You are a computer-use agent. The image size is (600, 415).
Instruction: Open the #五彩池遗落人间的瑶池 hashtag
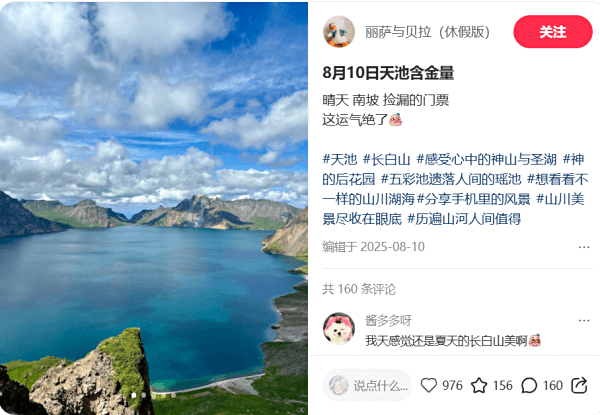coord(451,179)
